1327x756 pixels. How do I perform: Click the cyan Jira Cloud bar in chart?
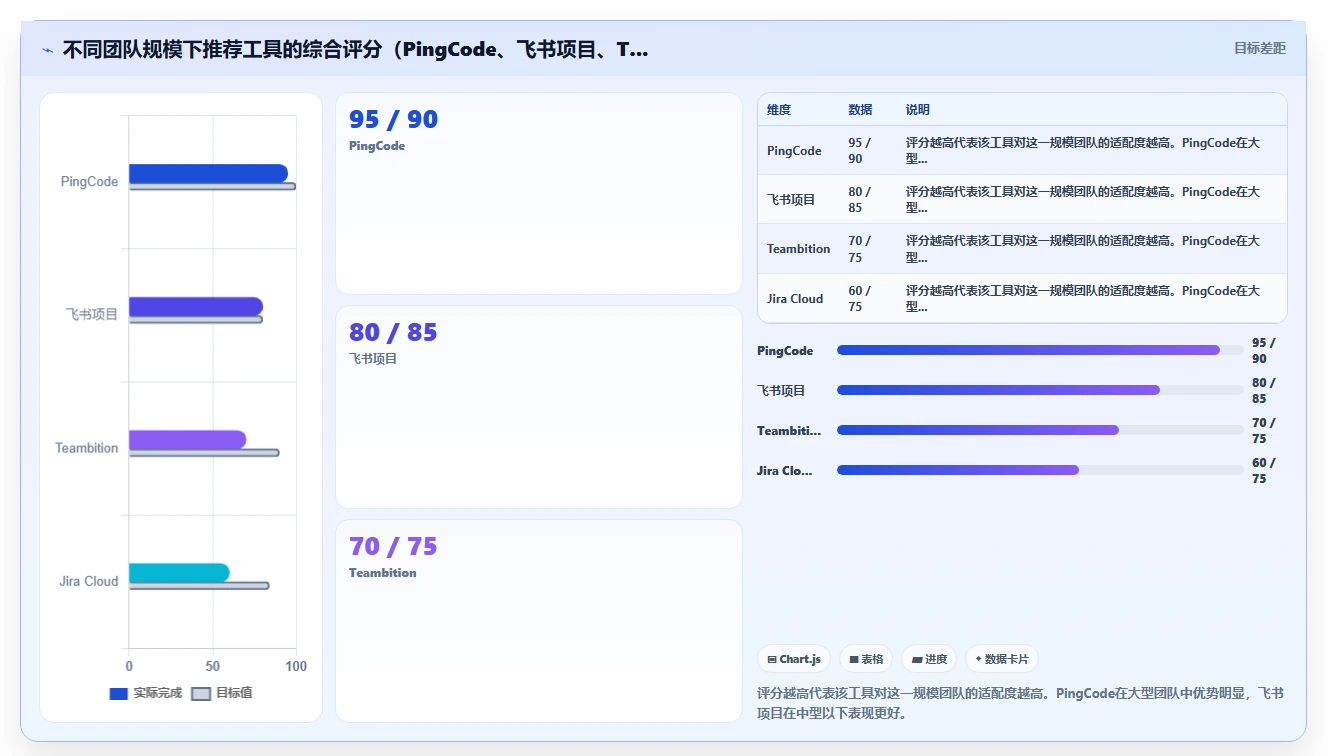[179, 573]
